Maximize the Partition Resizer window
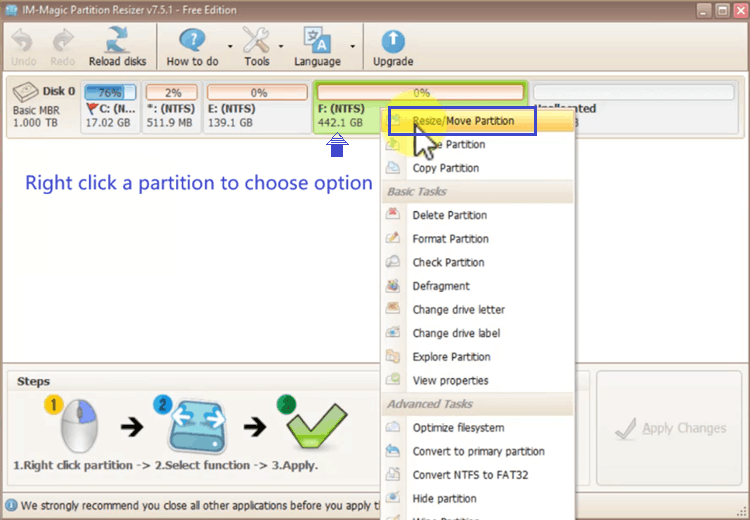 point(722,10)
